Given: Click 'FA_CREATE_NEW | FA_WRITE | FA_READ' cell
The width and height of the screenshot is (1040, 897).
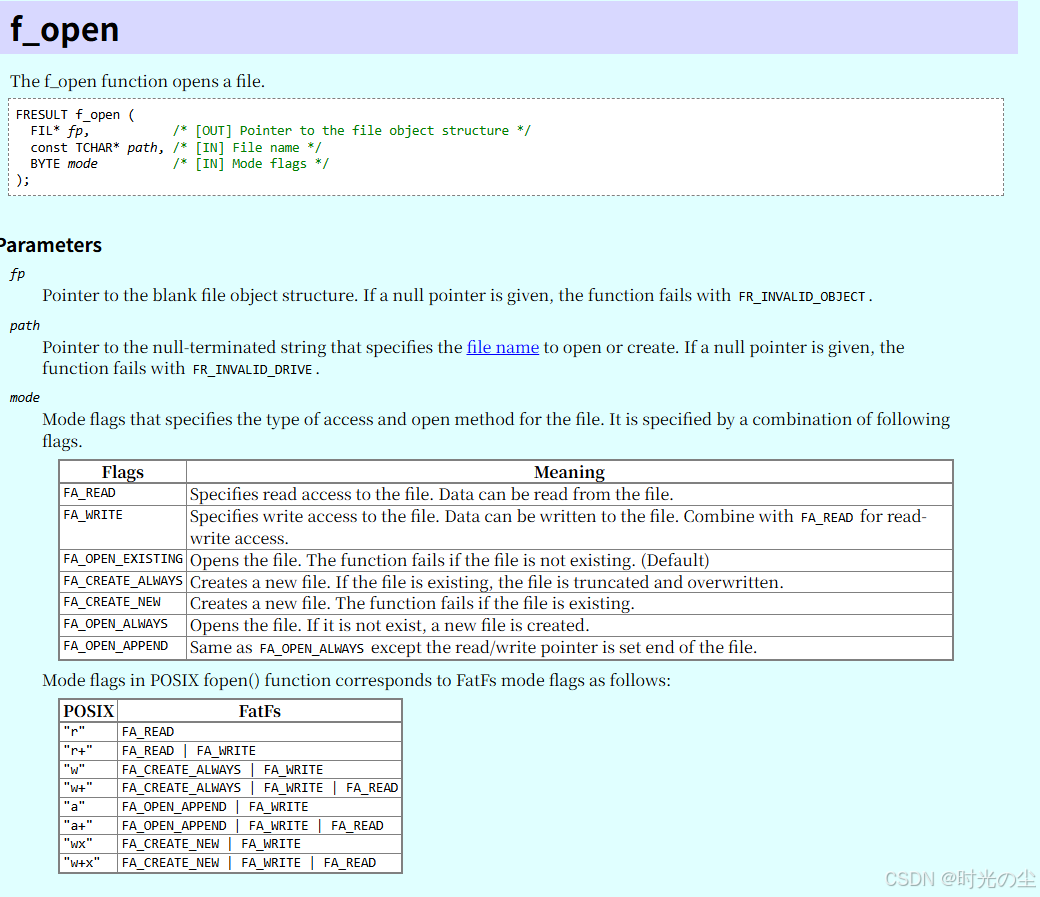Looking at the screenshot, I should point(260,862).
